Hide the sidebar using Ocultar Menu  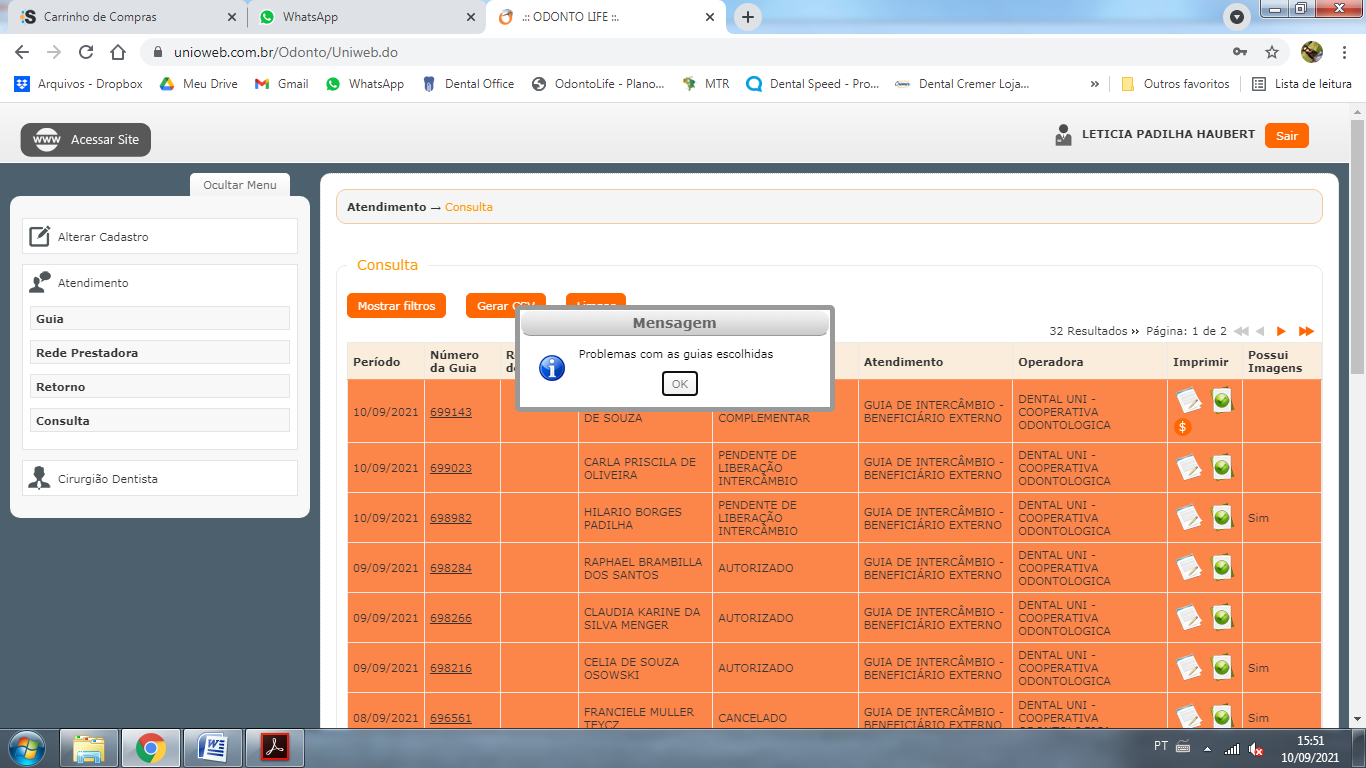tap(240, 185)
